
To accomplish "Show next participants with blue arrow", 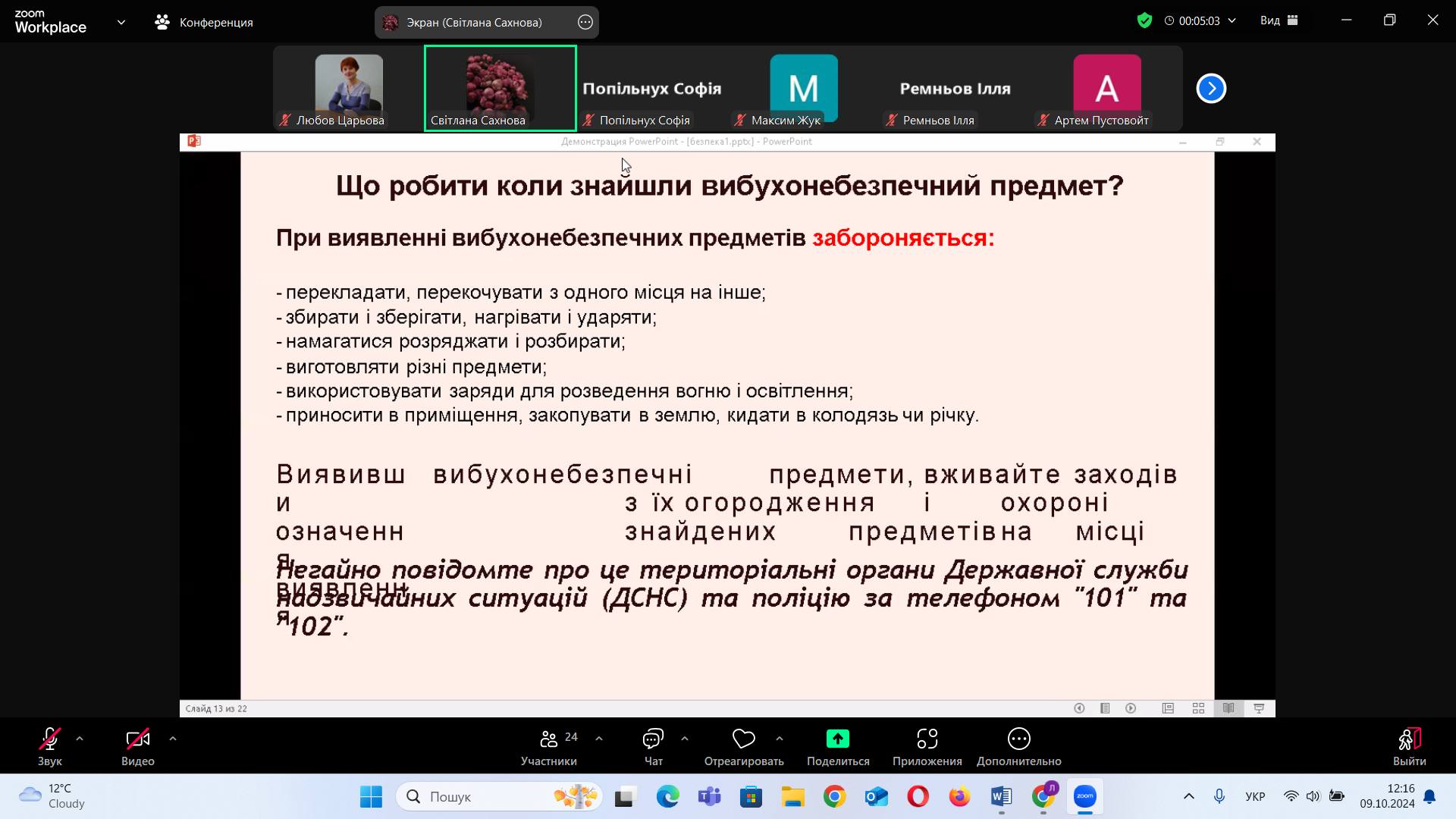I will pyautogui.click(x=1211, y=89).
